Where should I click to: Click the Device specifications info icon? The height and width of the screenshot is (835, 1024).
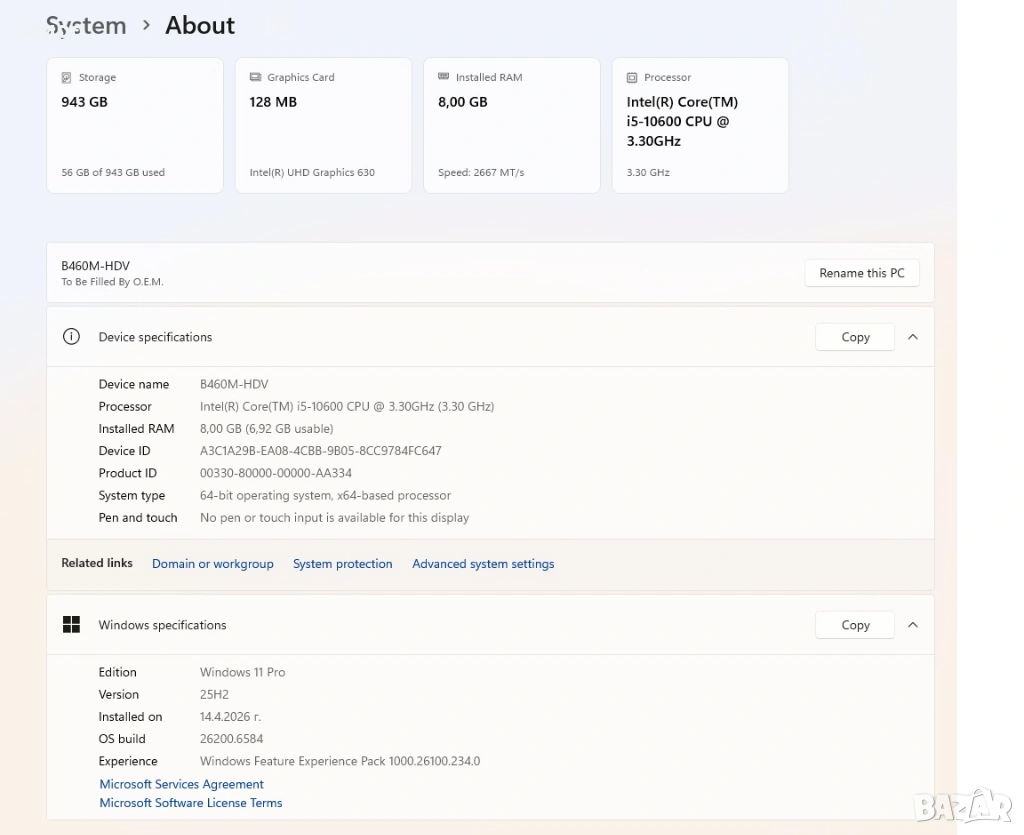[71, 337]
